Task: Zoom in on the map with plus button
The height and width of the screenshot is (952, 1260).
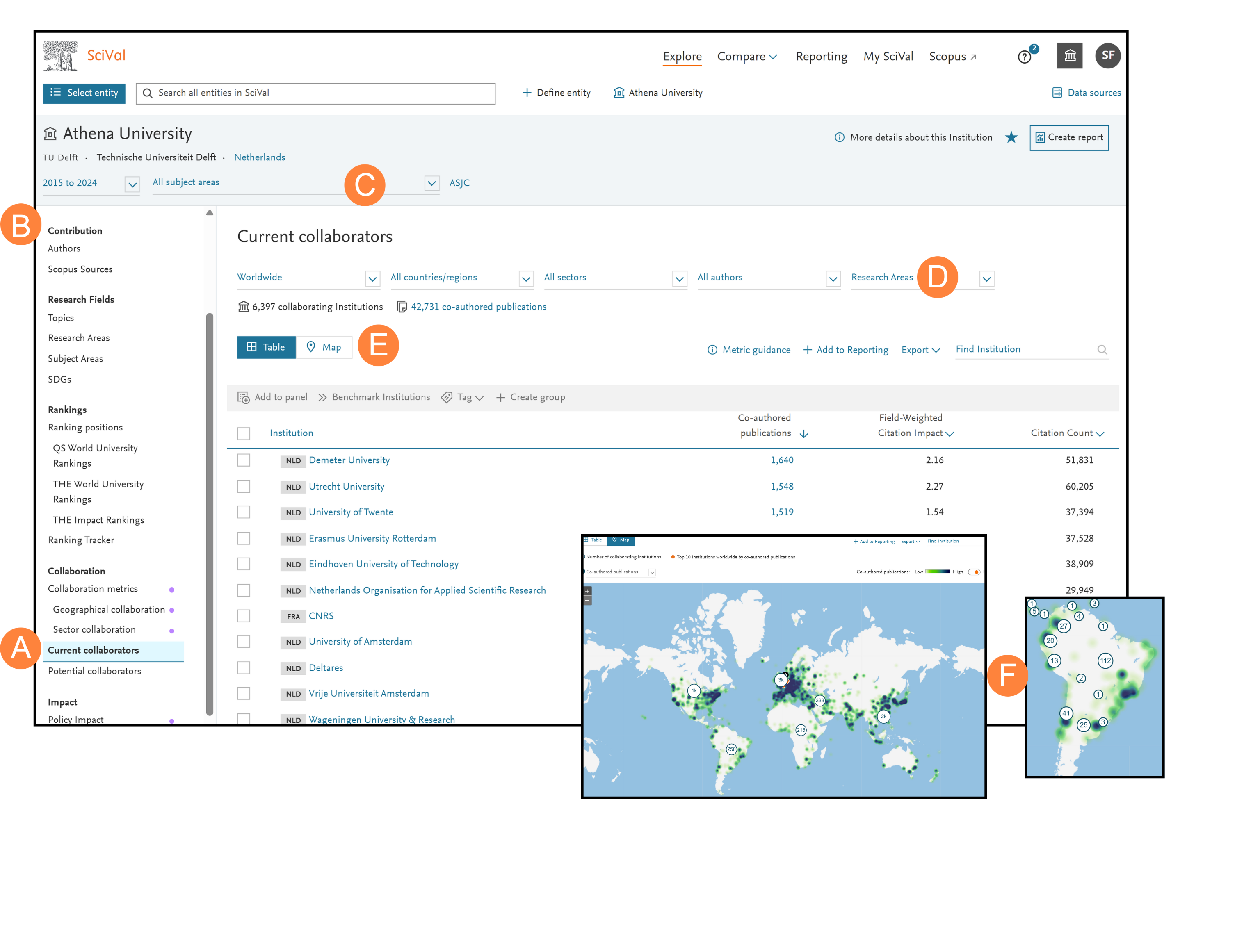Action: point(587,591)
